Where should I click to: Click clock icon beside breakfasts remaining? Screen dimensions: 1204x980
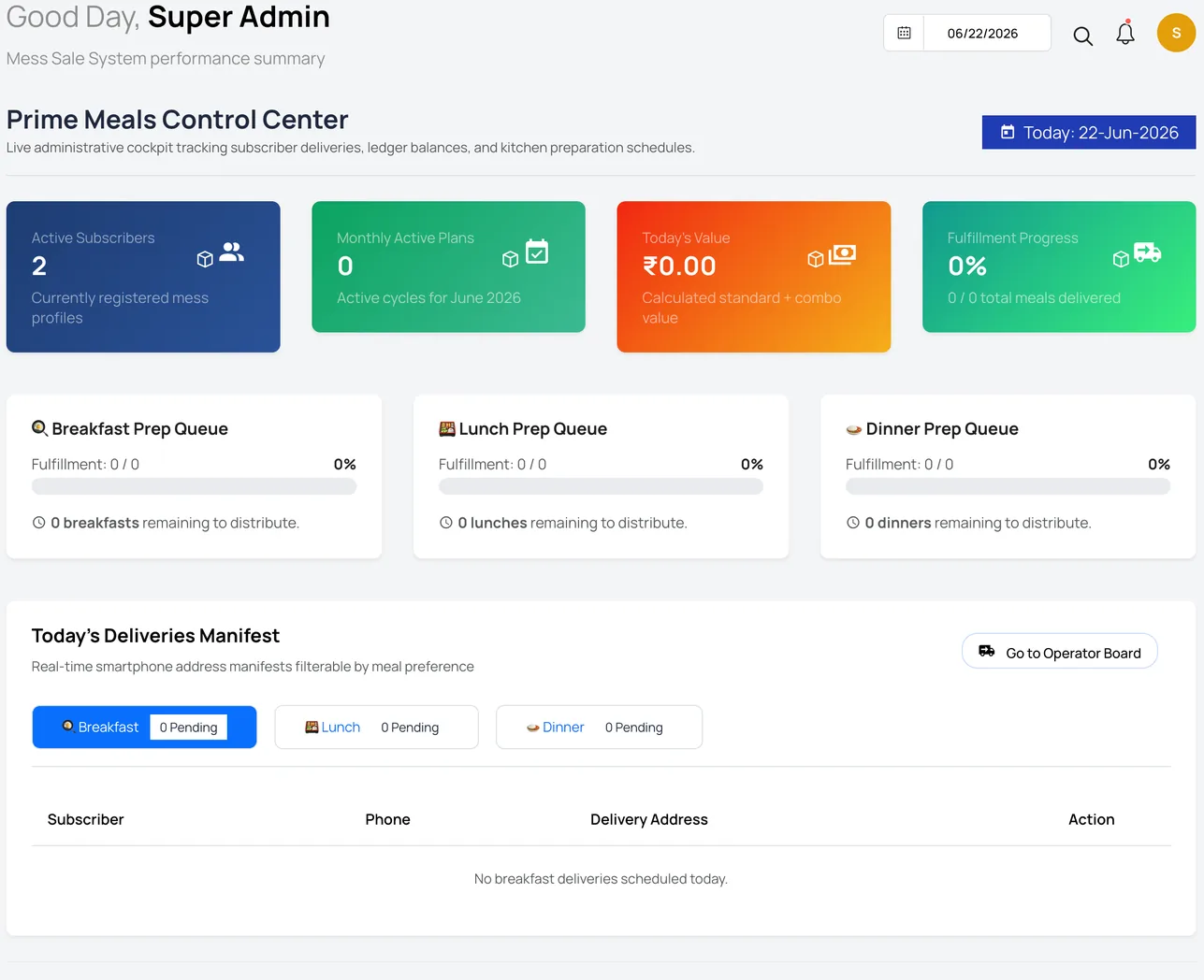click(39, 523)
